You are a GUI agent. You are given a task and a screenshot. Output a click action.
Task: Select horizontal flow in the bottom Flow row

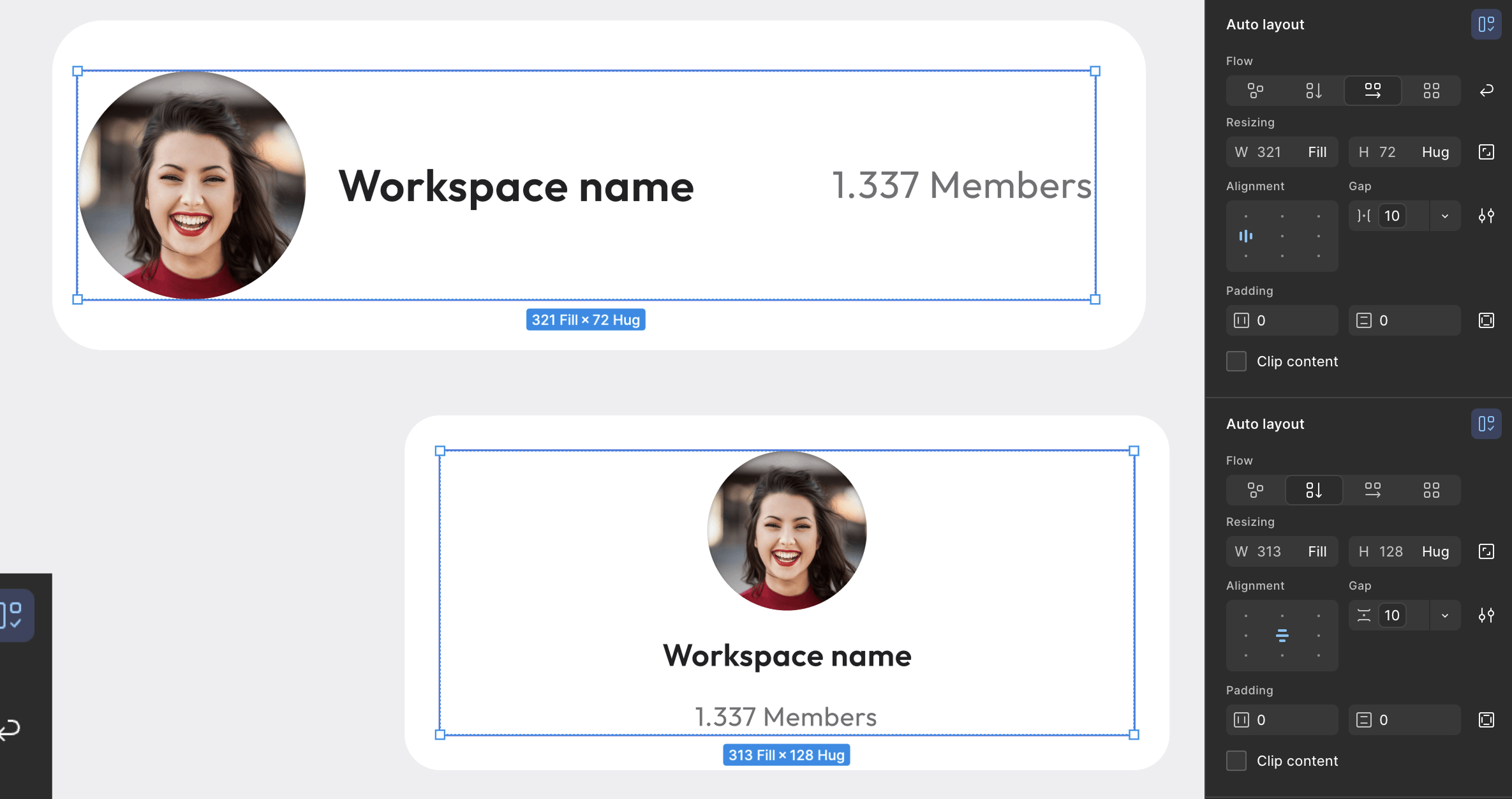(1372, 490)
